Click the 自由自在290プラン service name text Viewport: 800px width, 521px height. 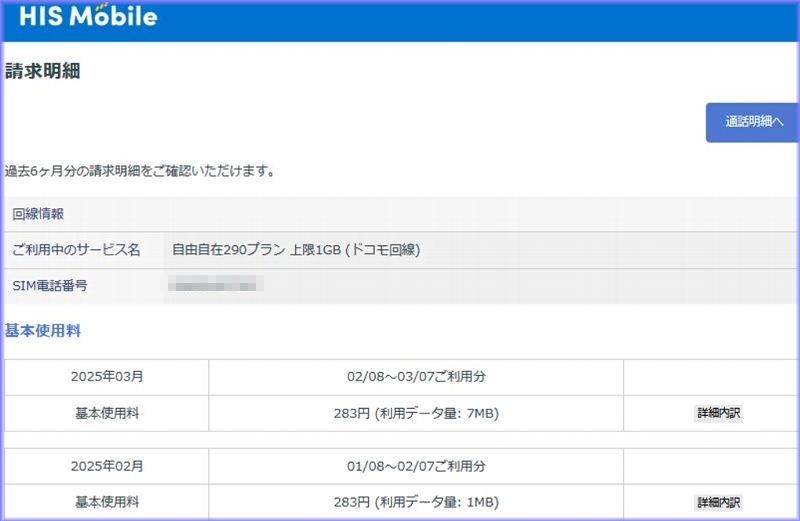296,250
